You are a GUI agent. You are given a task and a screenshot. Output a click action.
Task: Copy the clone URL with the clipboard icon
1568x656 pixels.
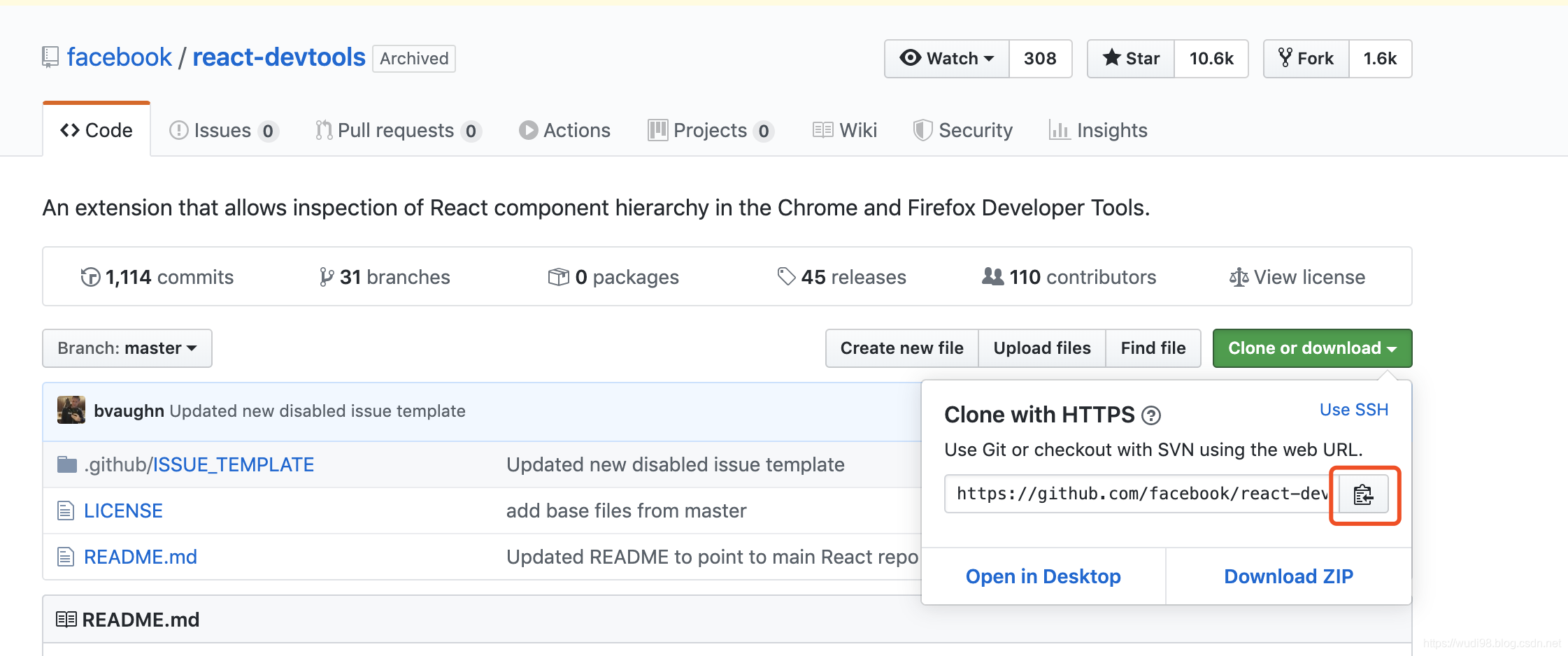tap(1363, 494)
